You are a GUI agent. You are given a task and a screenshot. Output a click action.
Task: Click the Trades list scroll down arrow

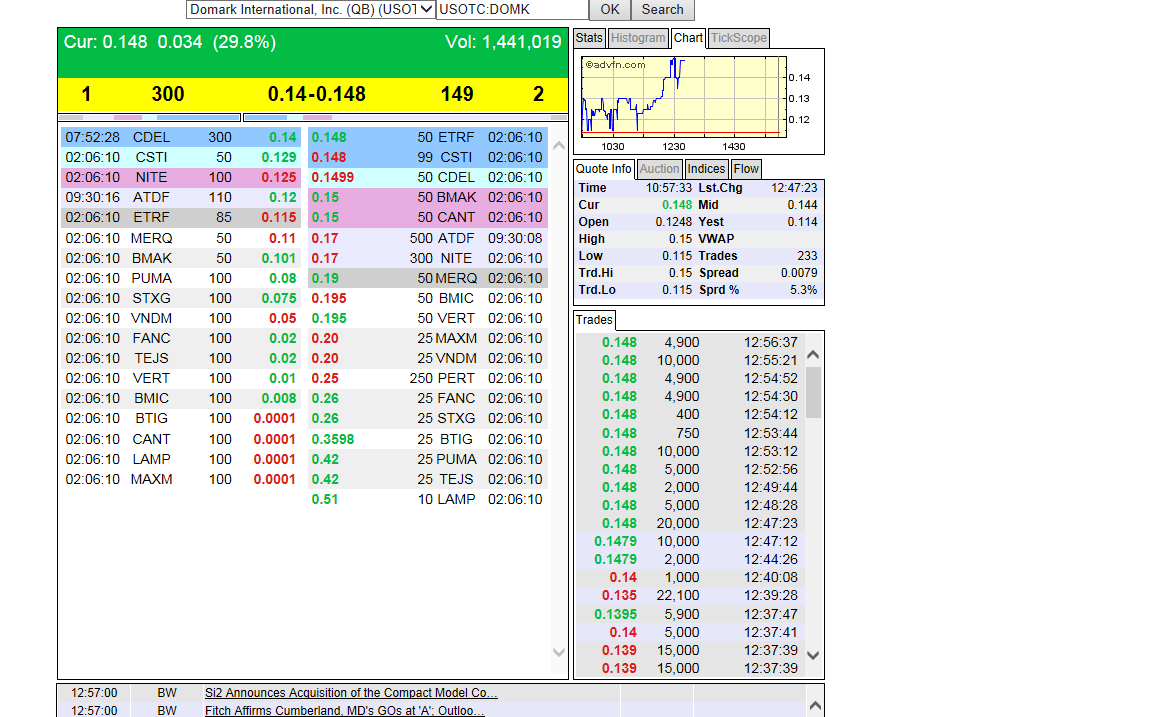click(813, 655)
